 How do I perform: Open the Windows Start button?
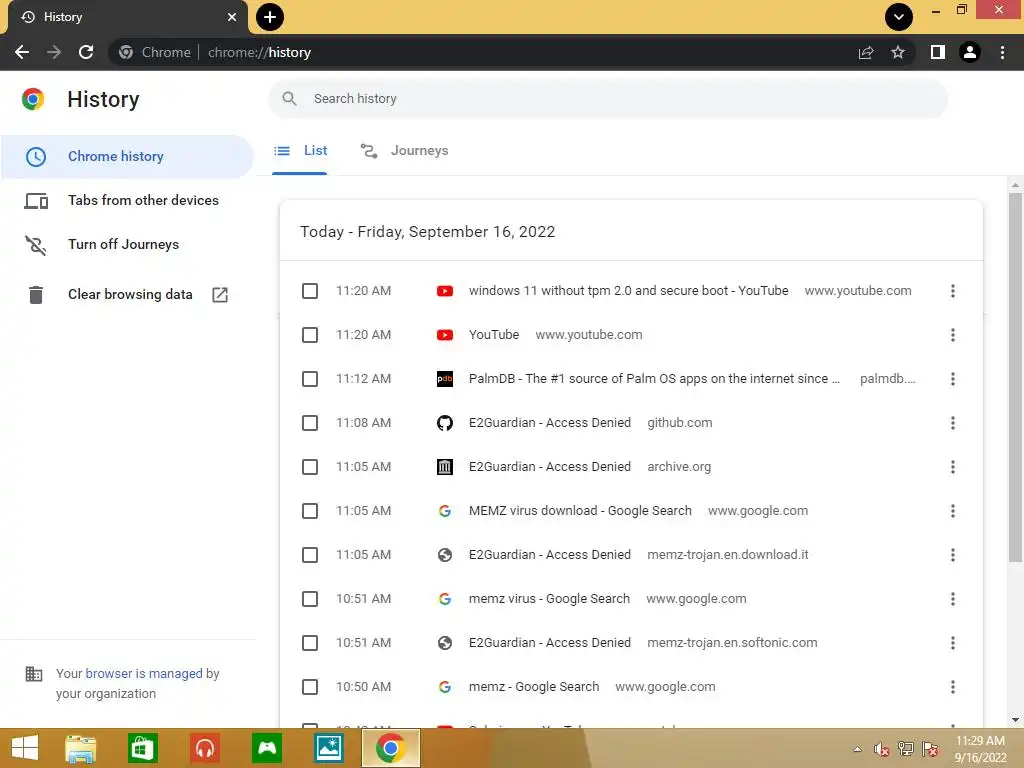25,748
